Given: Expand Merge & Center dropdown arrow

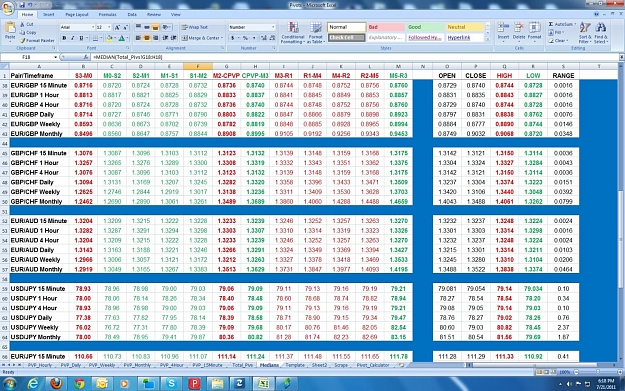Looking at the screenshot, I should [x=222, y=38].
